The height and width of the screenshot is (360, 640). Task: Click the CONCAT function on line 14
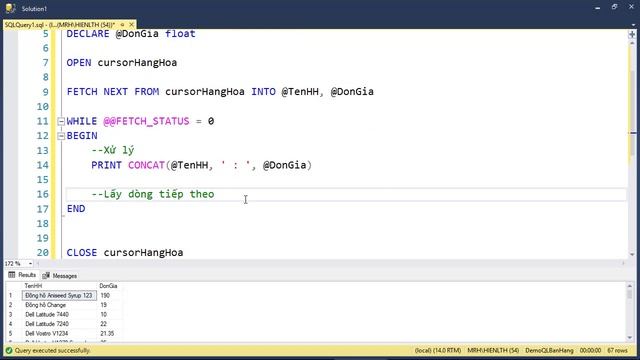pyautogui.click(x=146, y=165)
